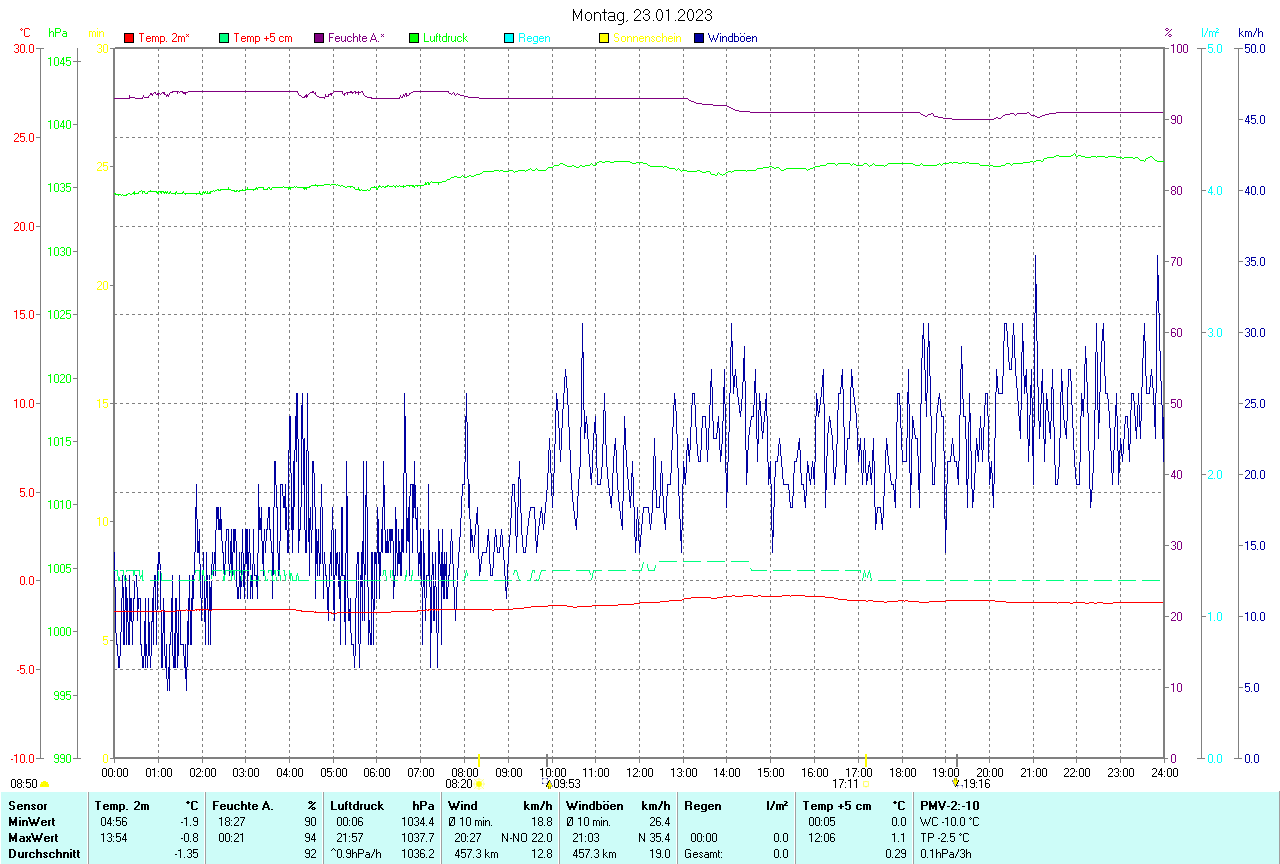Click the l/m² axis unit label
Image resolution: width=1280 pixels, height=864 pixels.
click(1211, 33)
